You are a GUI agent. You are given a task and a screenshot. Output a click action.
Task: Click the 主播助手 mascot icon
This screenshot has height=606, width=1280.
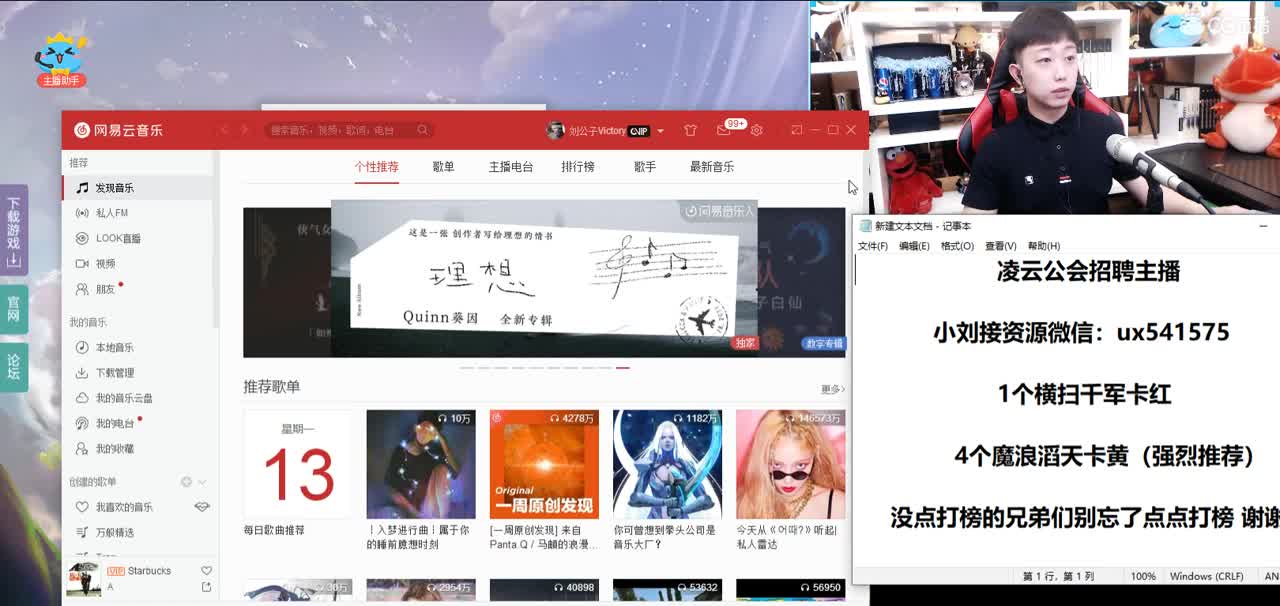(x=60, y=60)
